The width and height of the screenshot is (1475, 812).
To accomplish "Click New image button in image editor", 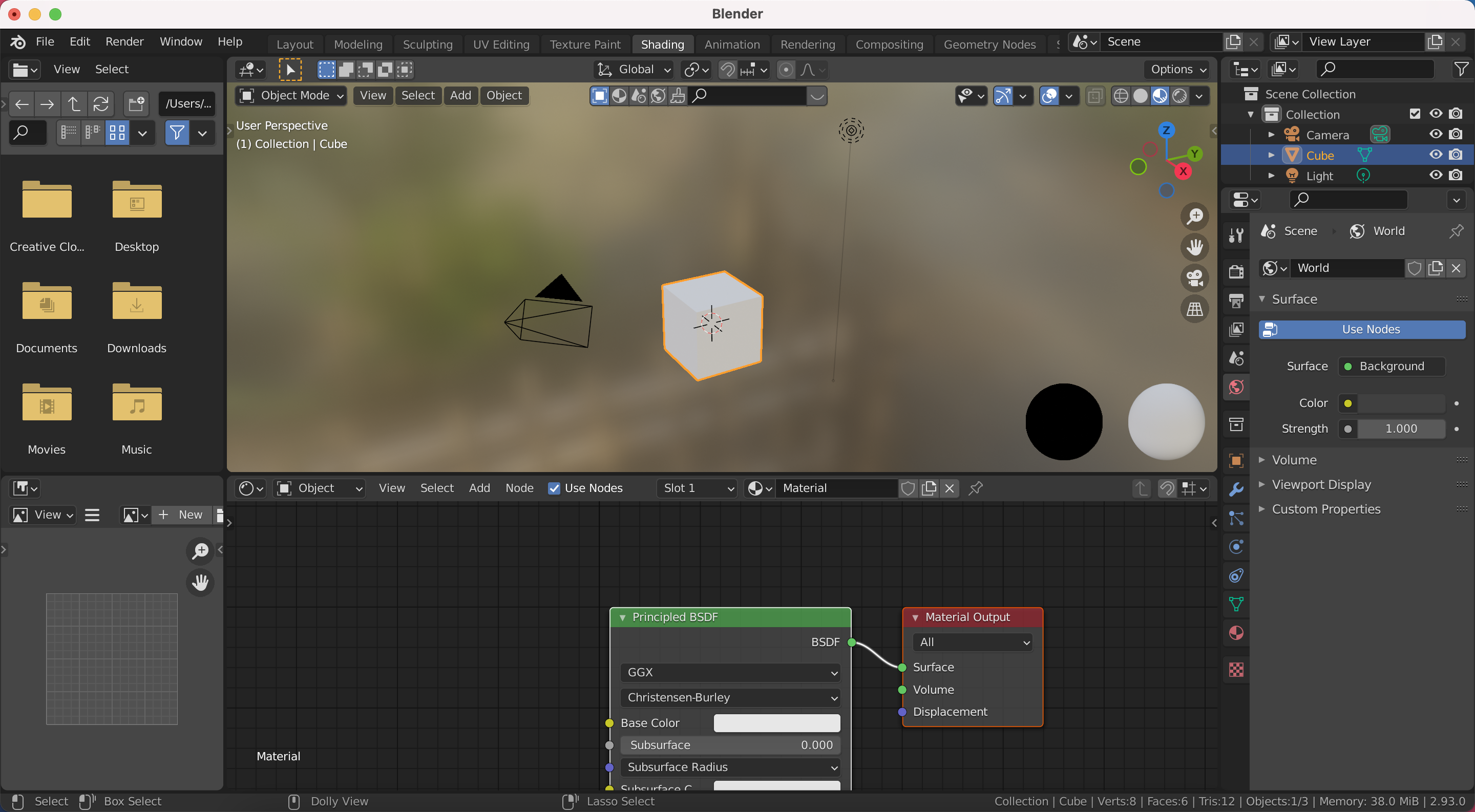I will [181, 515].
